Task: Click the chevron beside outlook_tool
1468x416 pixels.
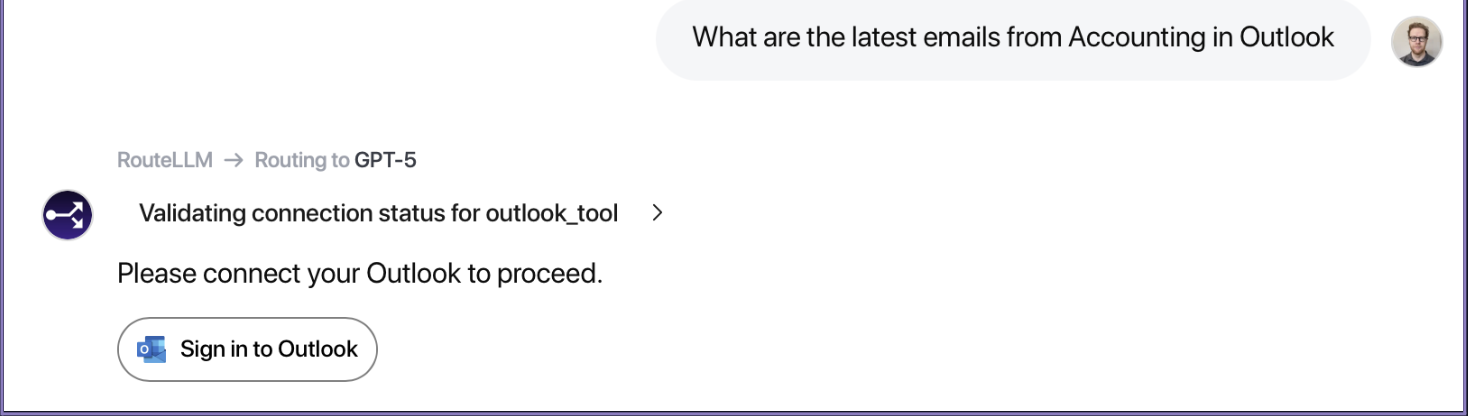Action: [x=657, y=213]
